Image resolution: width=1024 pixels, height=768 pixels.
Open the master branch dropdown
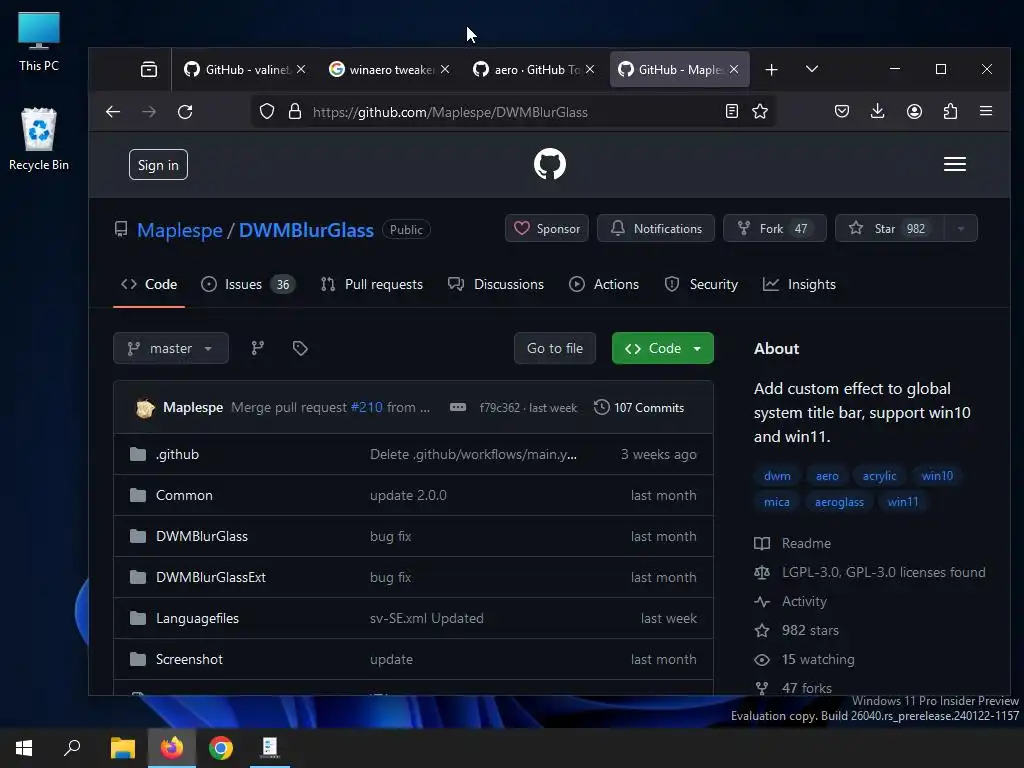click(170, 348)
